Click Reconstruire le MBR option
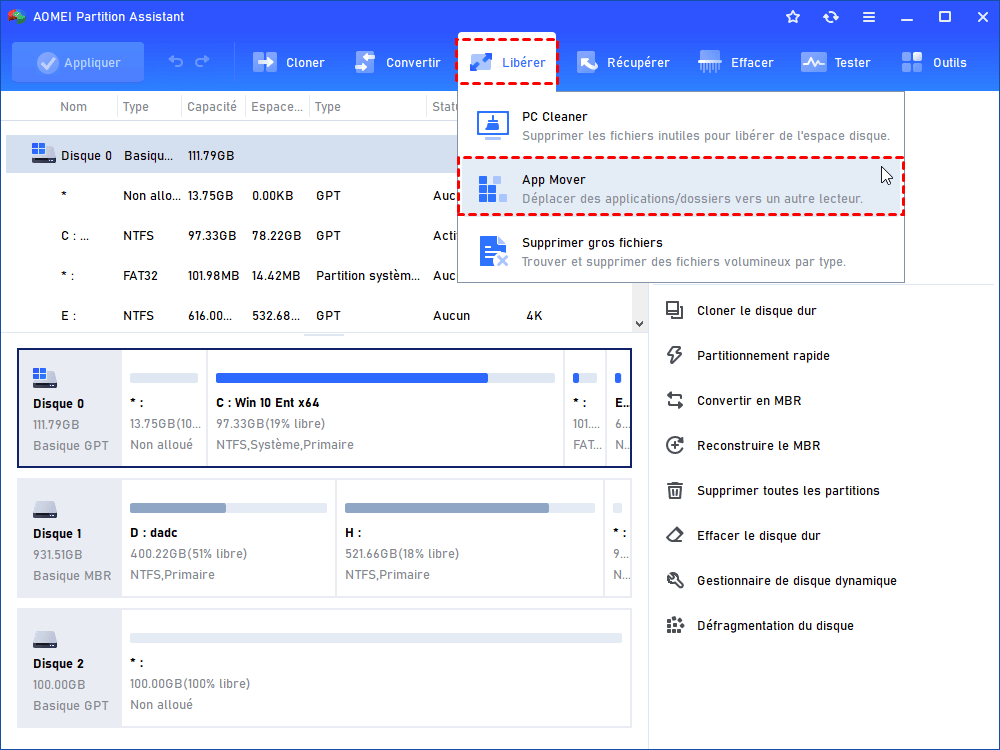The width and height of the screenshot is (1000, 750). 758,446
